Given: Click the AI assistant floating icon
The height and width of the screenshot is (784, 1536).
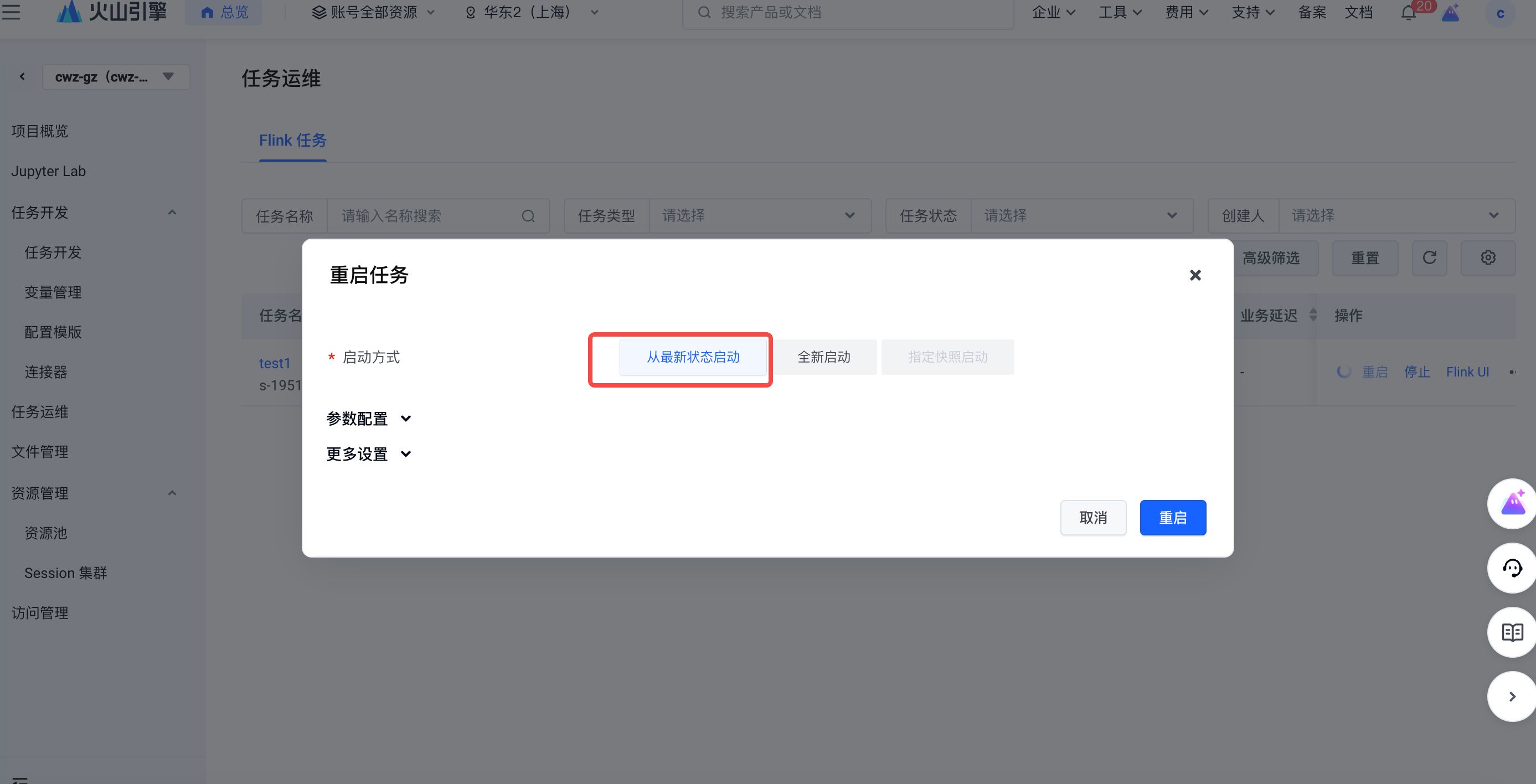Looking at the screenshot, I should [1512, 504].
